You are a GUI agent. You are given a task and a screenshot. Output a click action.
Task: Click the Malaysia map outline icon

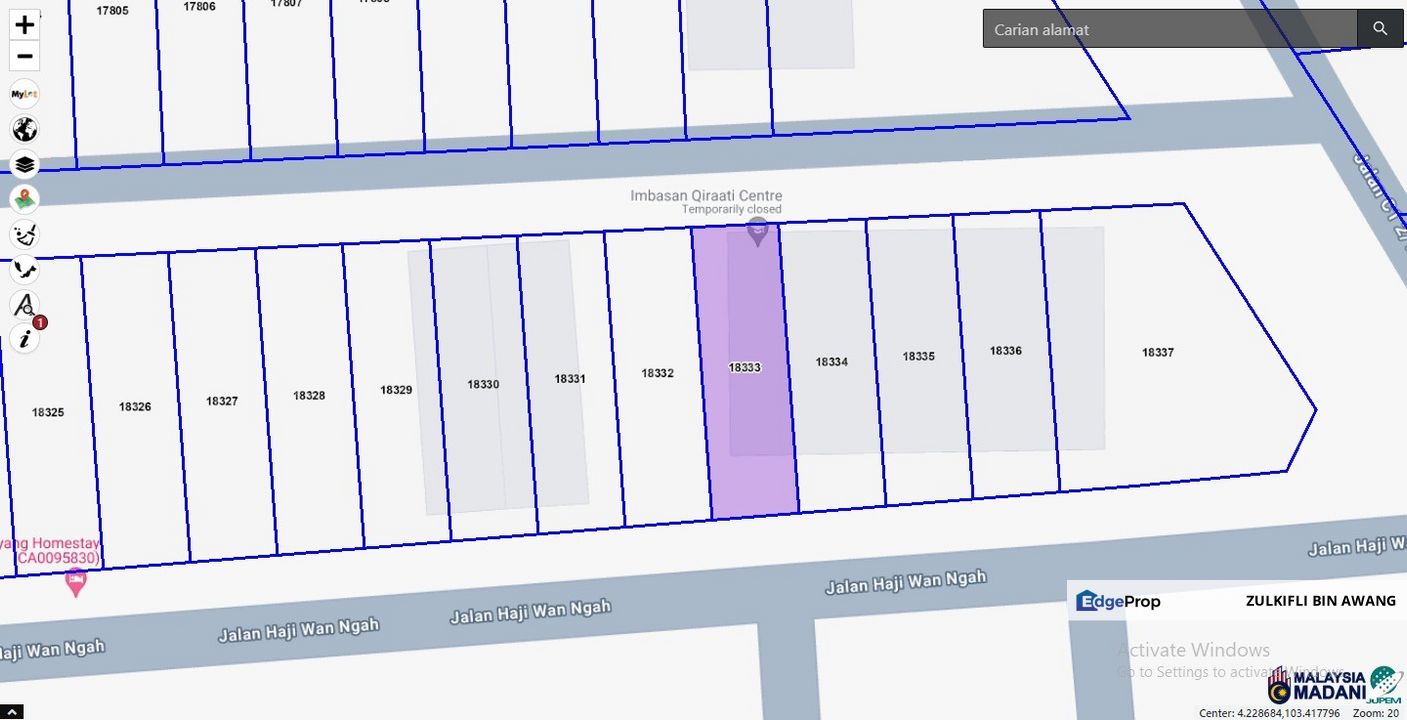tap(25, 269)
